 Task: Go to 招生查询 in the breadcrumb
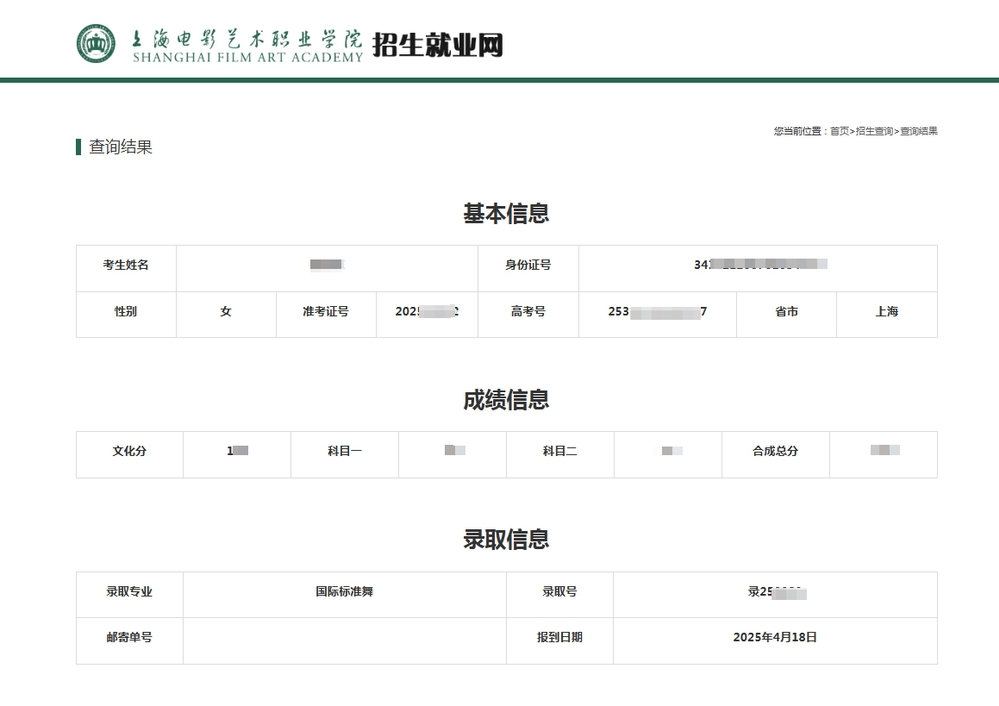[x=874, y=131]
